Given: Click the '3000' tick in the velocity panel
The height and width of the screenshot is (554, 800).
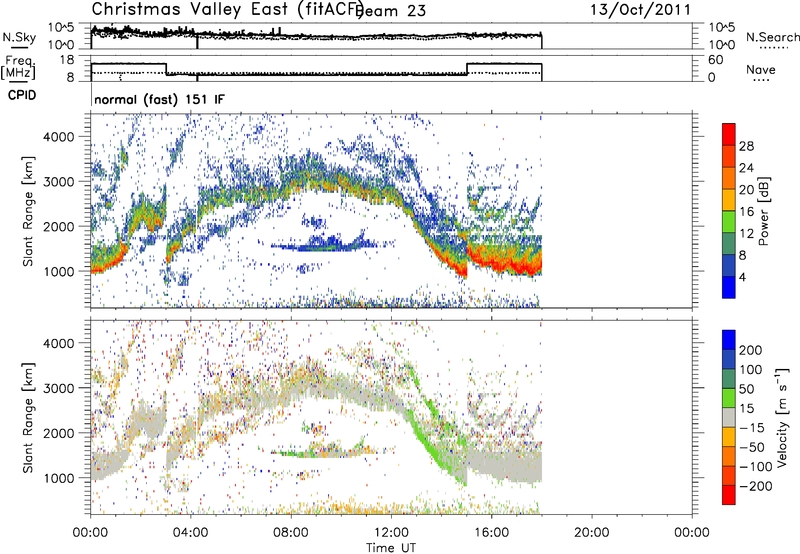Looking at the screenshot, I should [x=58, y=388].
